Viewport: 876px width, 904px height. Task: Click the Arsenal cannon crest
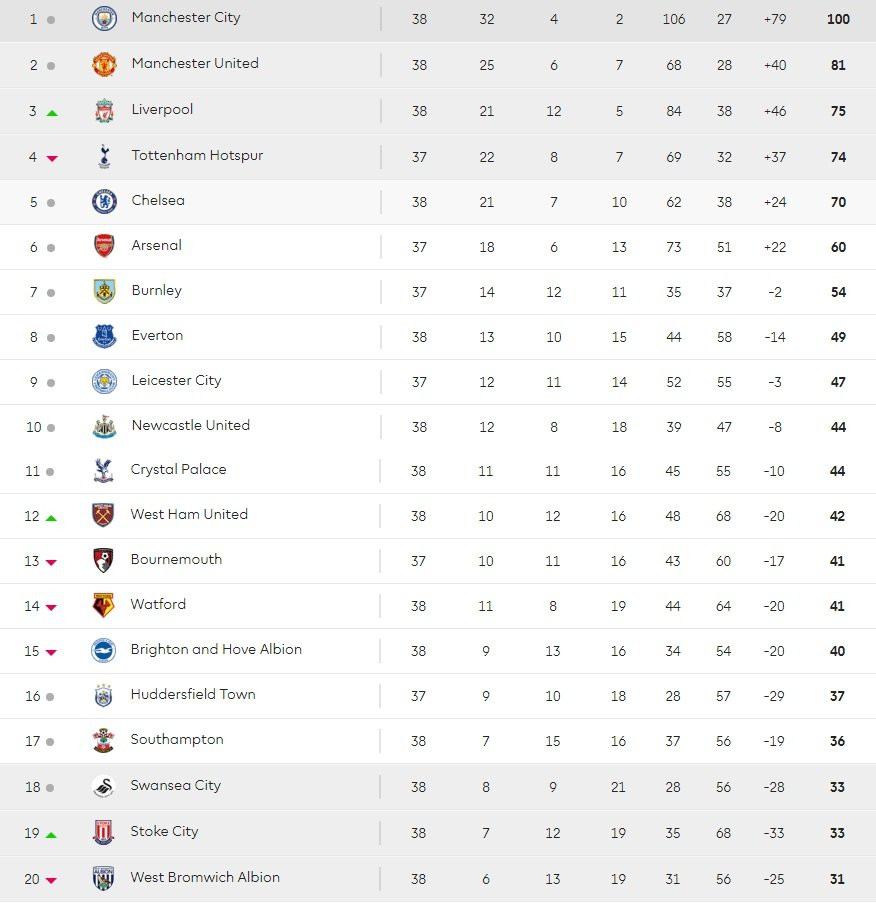click(104, 246)
